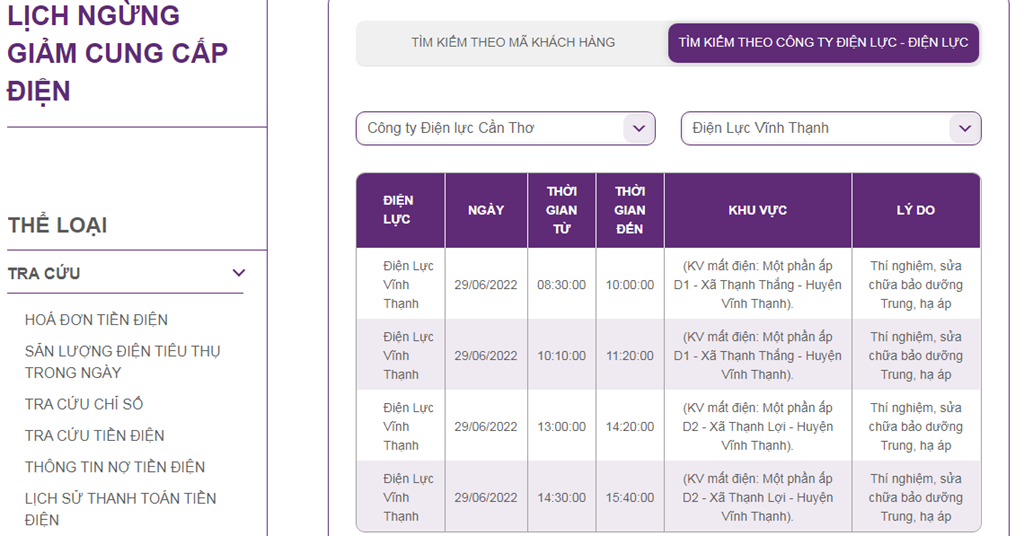Collapse the Tra cứu section chevron
Screen dimensions: 1024x536
tap(239, 273)
